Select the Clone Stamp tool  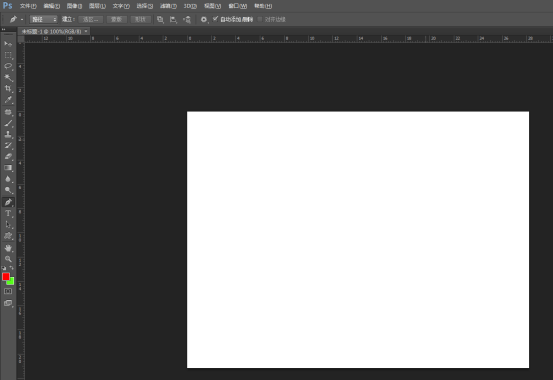click(8, 134)
